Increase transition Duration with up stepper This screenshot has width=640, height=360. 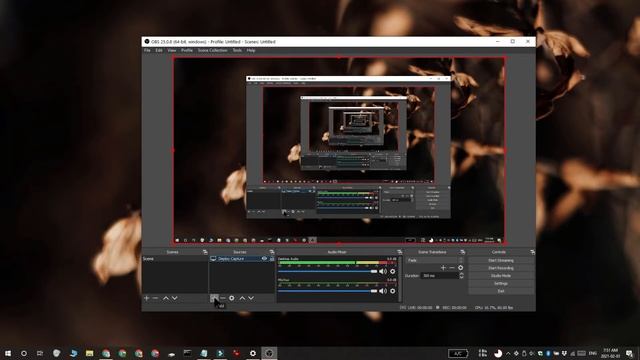click(462, 274)
